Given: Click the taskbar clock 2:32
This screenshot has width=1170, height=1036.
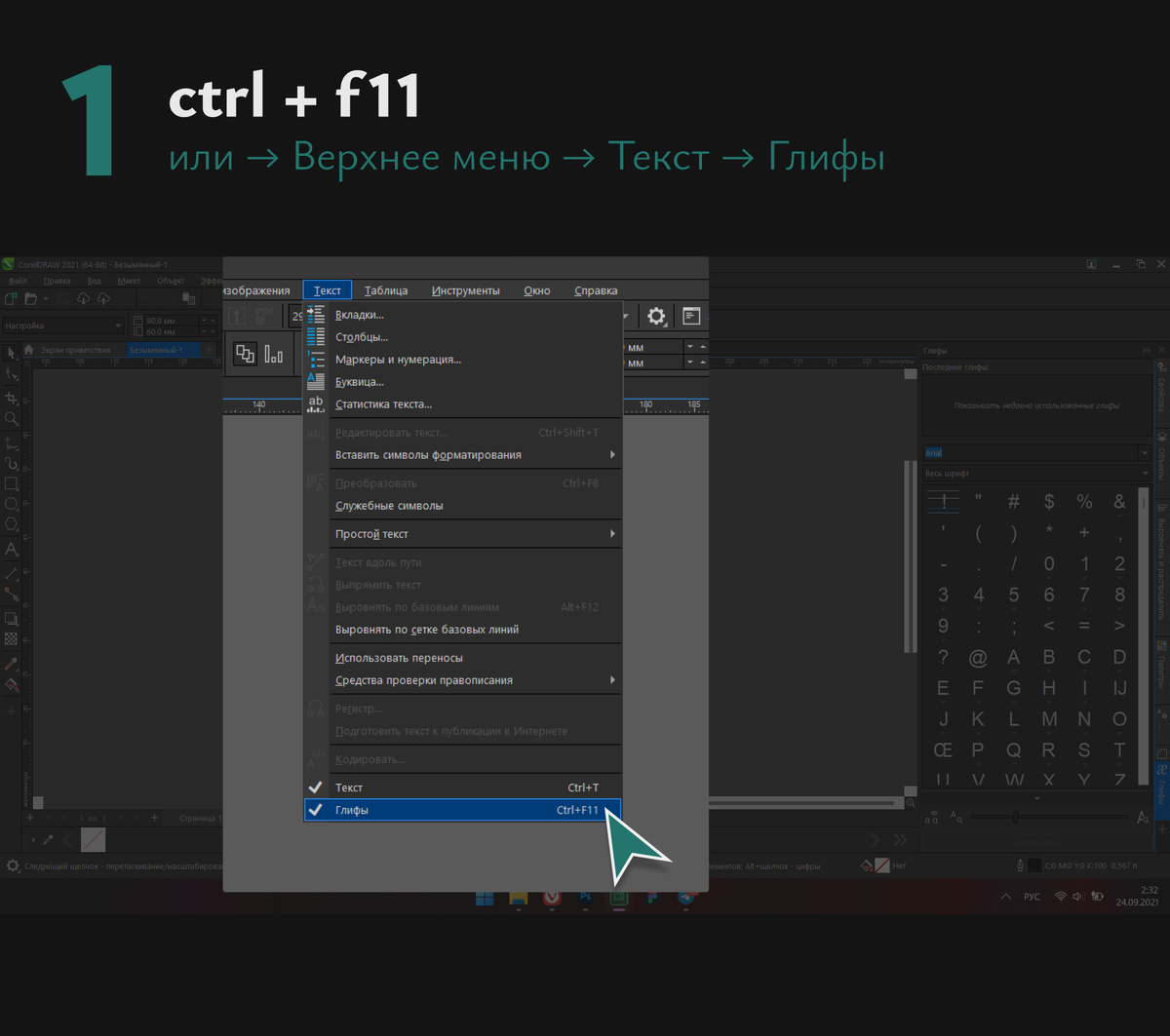Looking at the screenshot, I should pyautogui.click(x=1150, y=891).
